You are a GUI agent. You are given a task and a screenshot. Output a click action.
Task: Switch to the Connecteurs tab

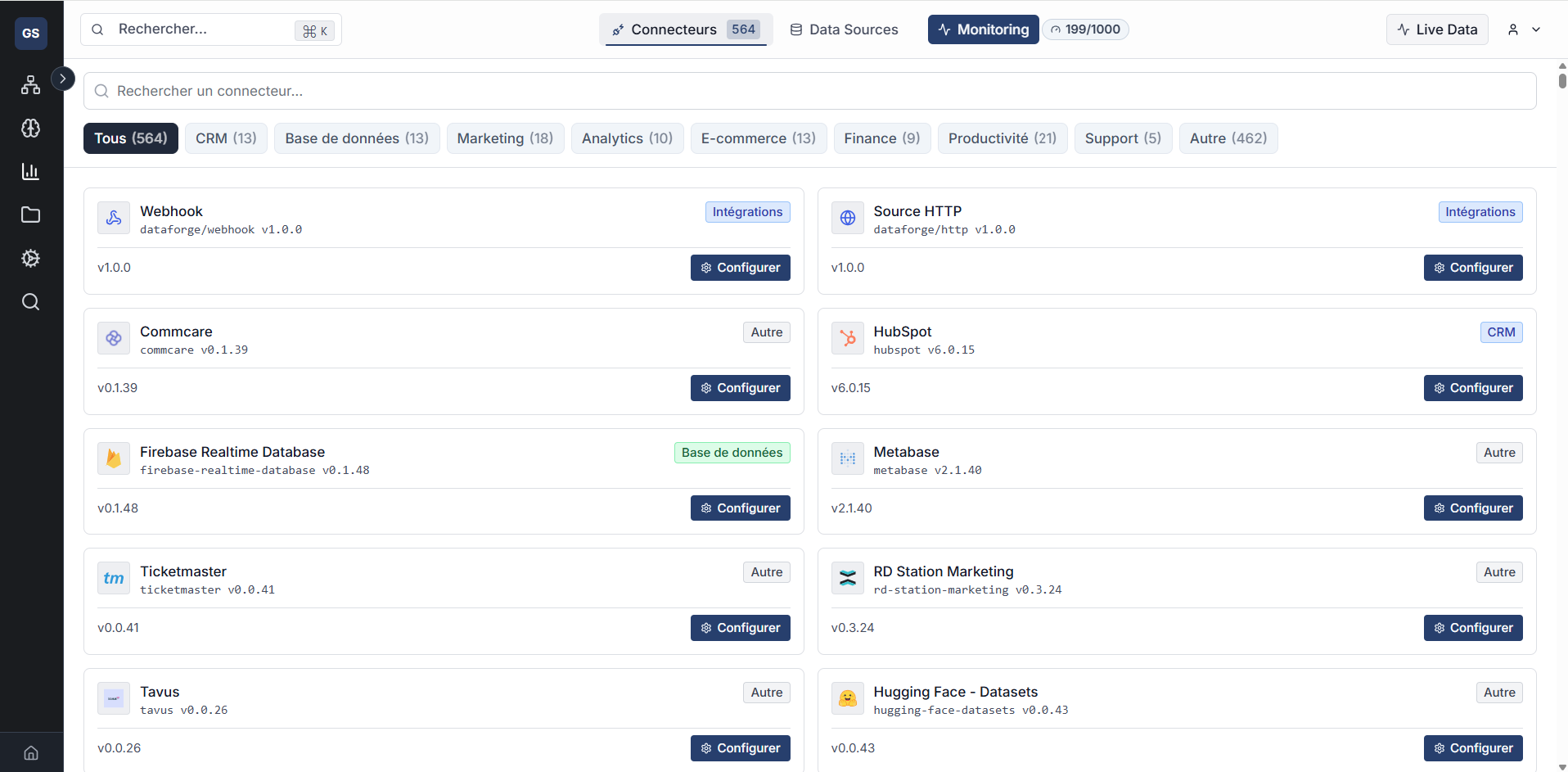pyautogui.click(x=686, y=29)
